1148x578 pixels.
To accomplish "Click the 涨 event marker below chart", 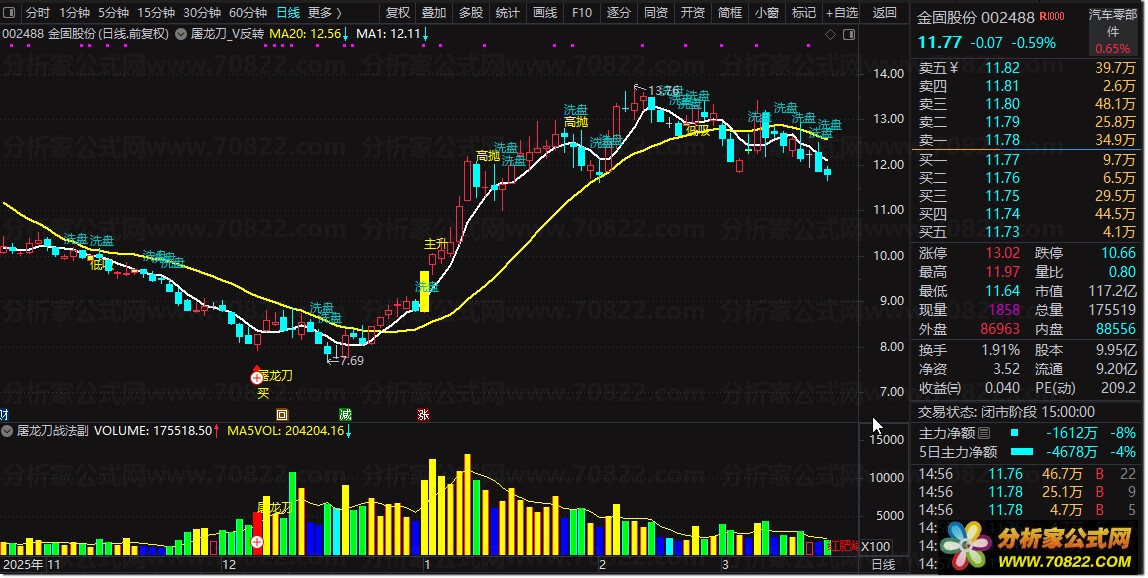I will (423, 415).
